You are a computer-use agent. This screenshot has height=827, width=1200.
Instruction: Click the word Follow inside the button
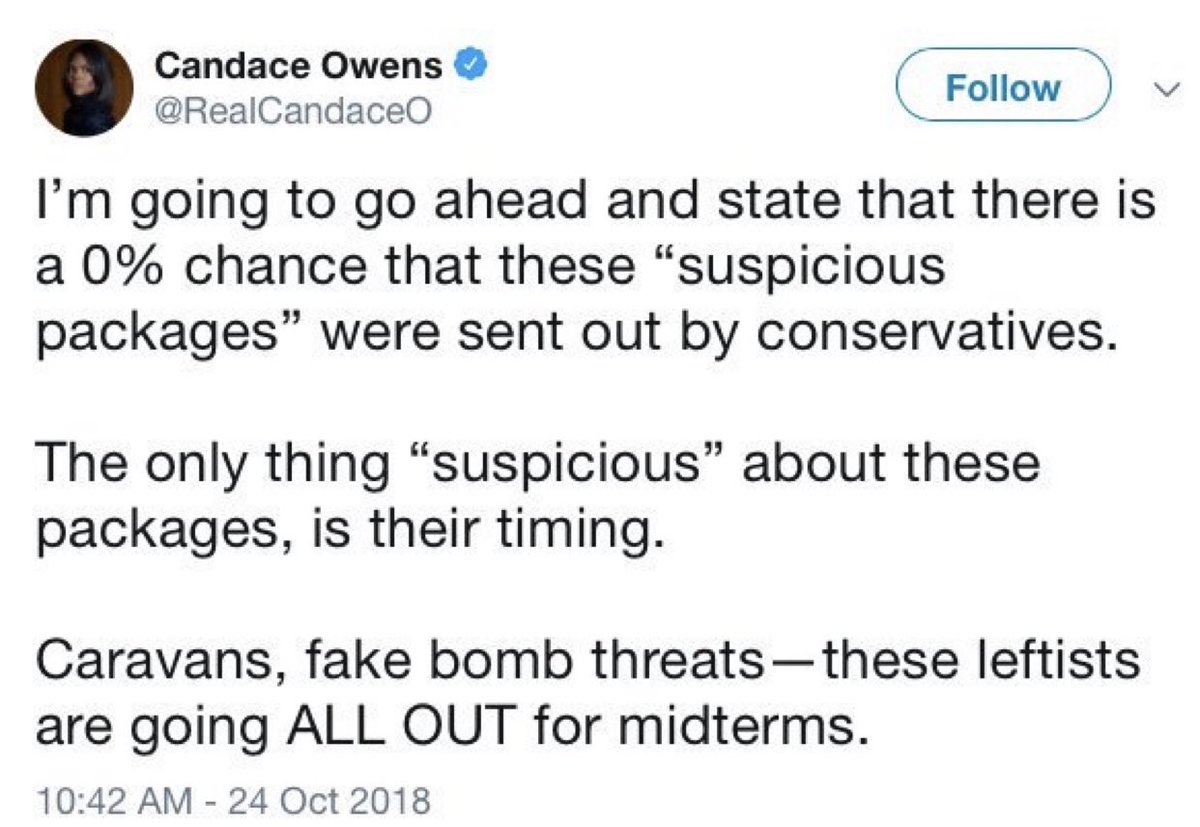point(1002,88)
